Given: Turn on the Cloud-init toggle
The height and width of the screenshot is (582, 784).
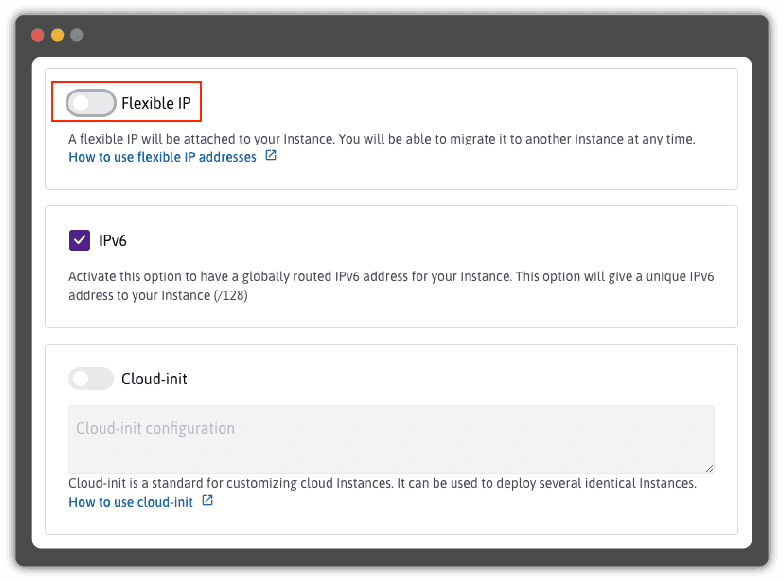Looking at the screenshot, I should (91, 378).
